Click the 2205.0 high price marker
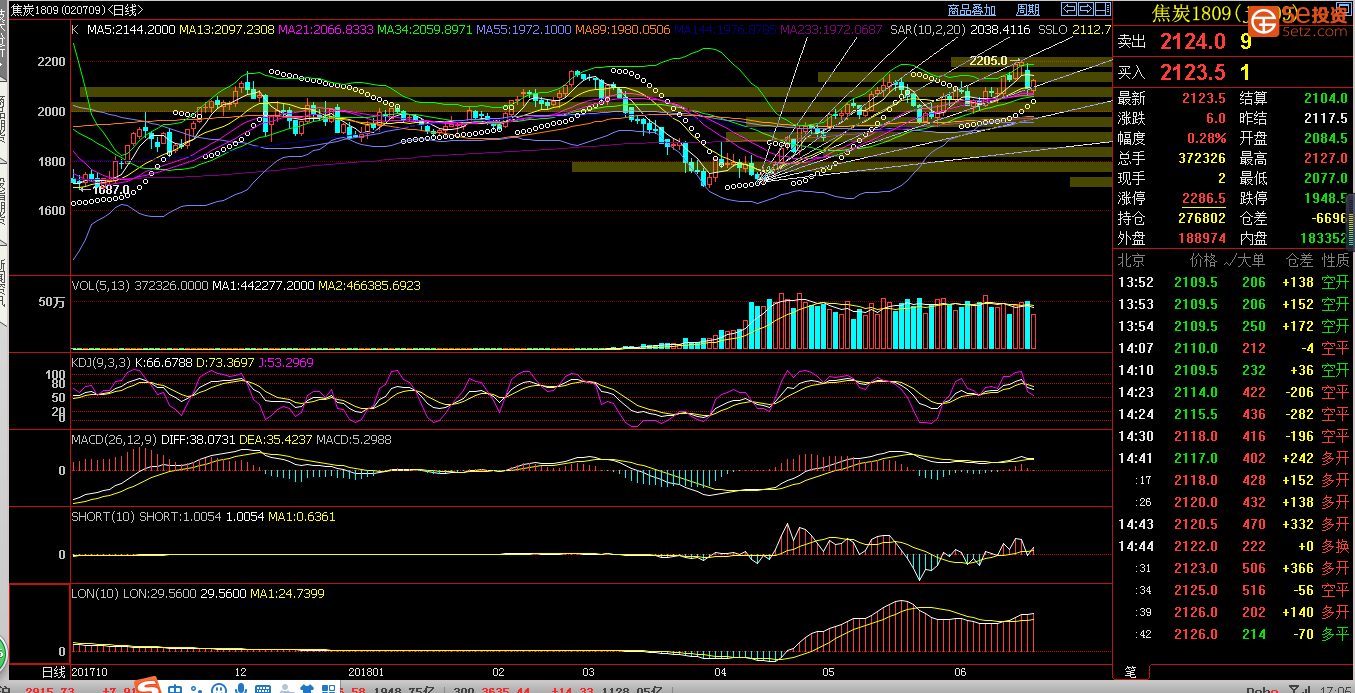The width and height of the screenshot is (1355, 693). click(x=987, y=61)
